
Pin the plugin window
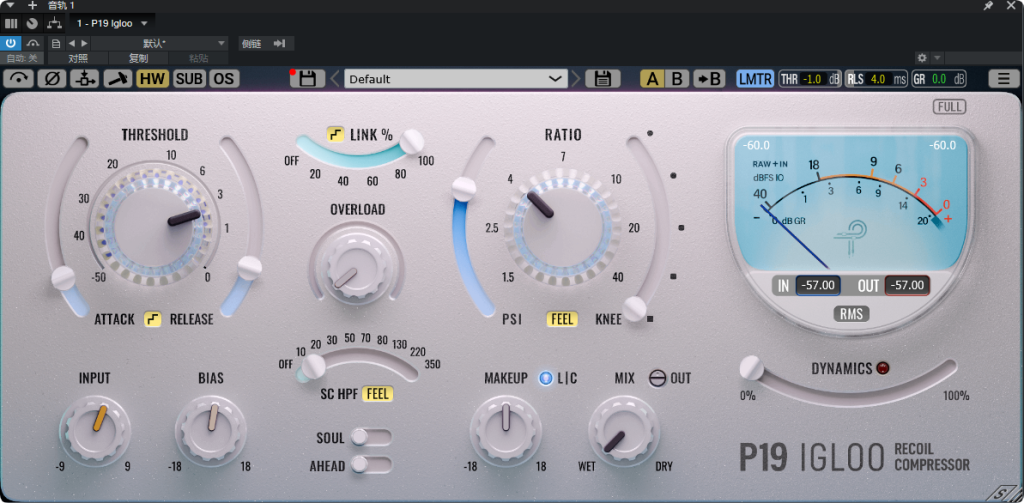[989, 5]
